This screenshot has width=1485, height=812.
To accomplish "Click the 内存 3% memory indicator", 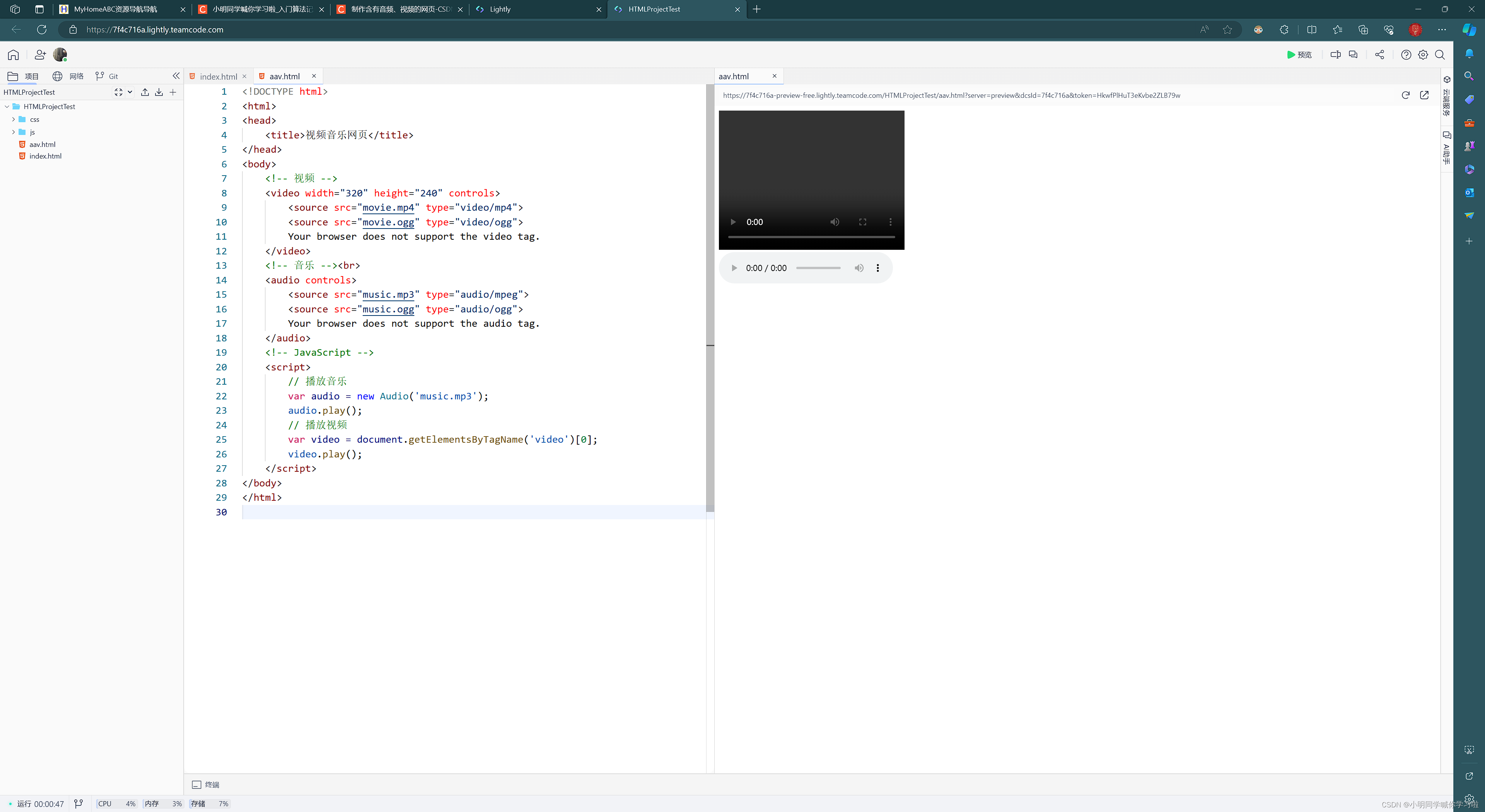I will [163, 804].
